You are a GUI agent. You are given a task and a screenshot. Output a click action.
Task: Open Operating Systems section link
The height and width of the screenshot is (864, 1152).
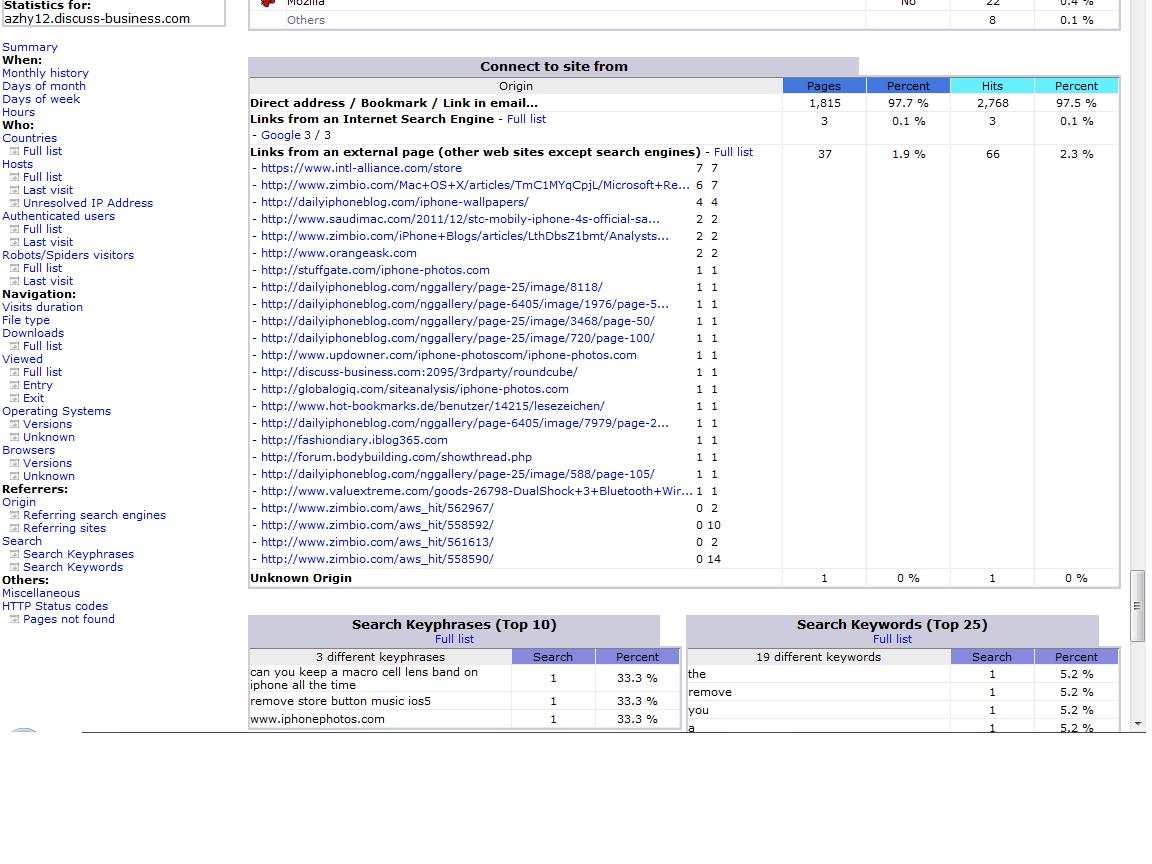point(57,411)
